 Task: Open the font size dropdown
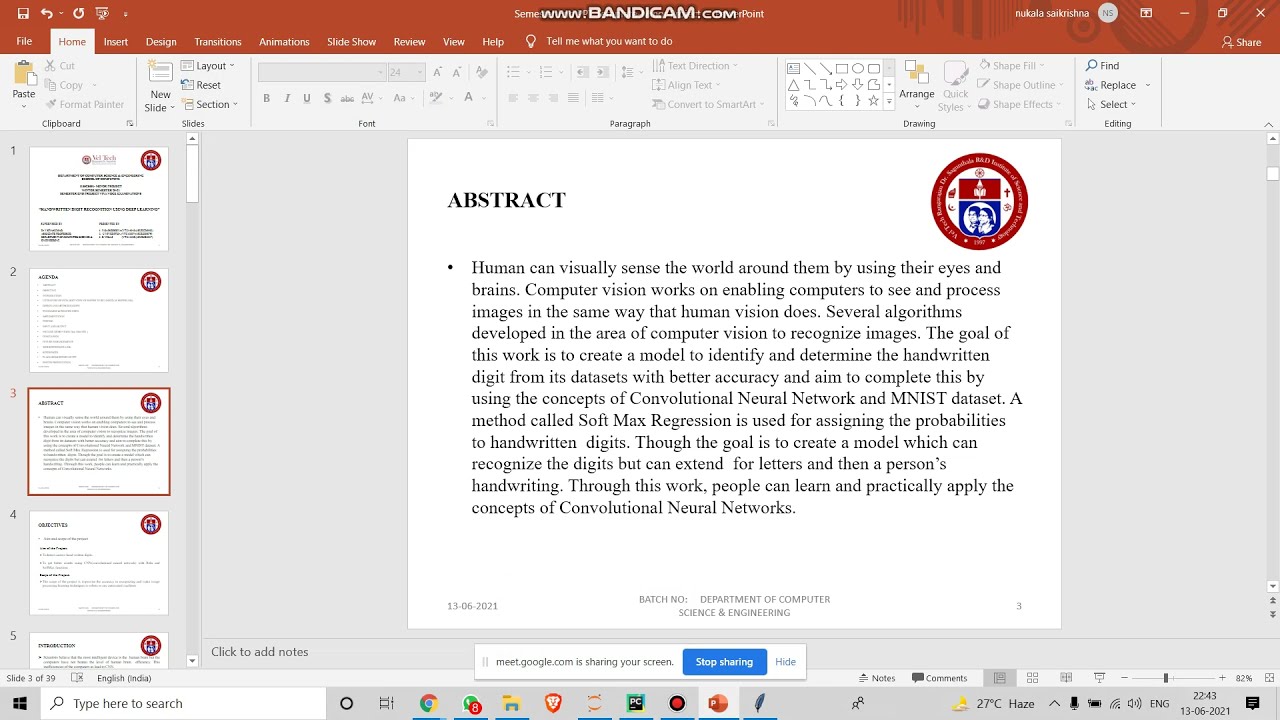coord(420,72)
